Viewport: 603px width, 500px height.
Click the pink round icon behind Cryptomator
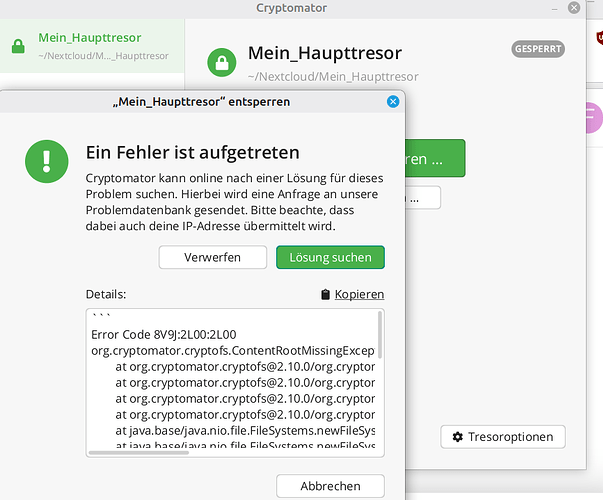593,118
